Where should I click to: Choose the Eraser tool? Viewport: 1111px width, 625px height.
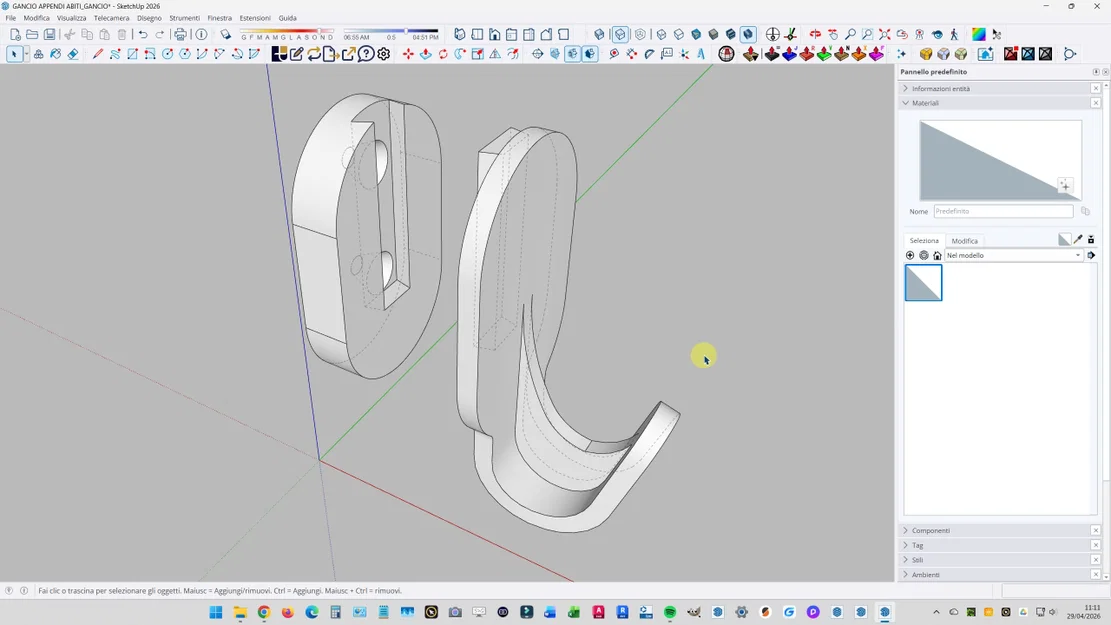coord(73,54)
